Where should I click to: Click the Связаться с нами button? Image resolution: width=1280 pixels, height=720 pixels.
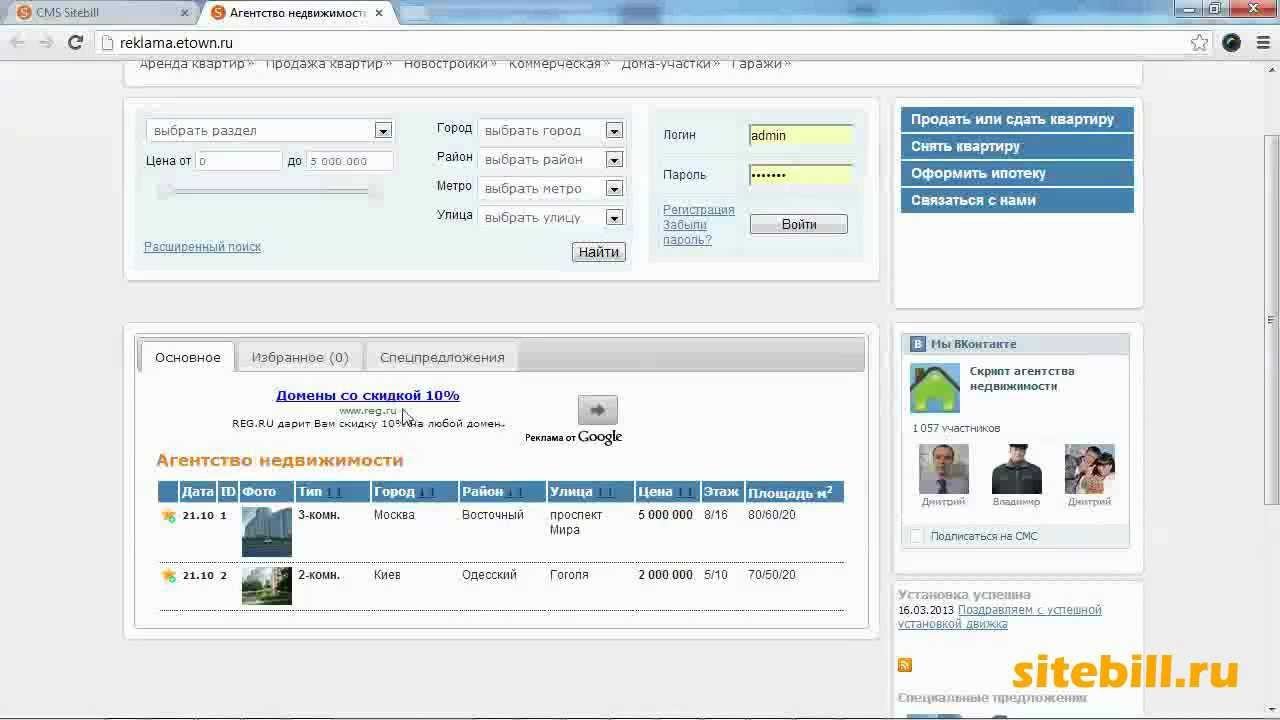click(x=1017, y=200)
